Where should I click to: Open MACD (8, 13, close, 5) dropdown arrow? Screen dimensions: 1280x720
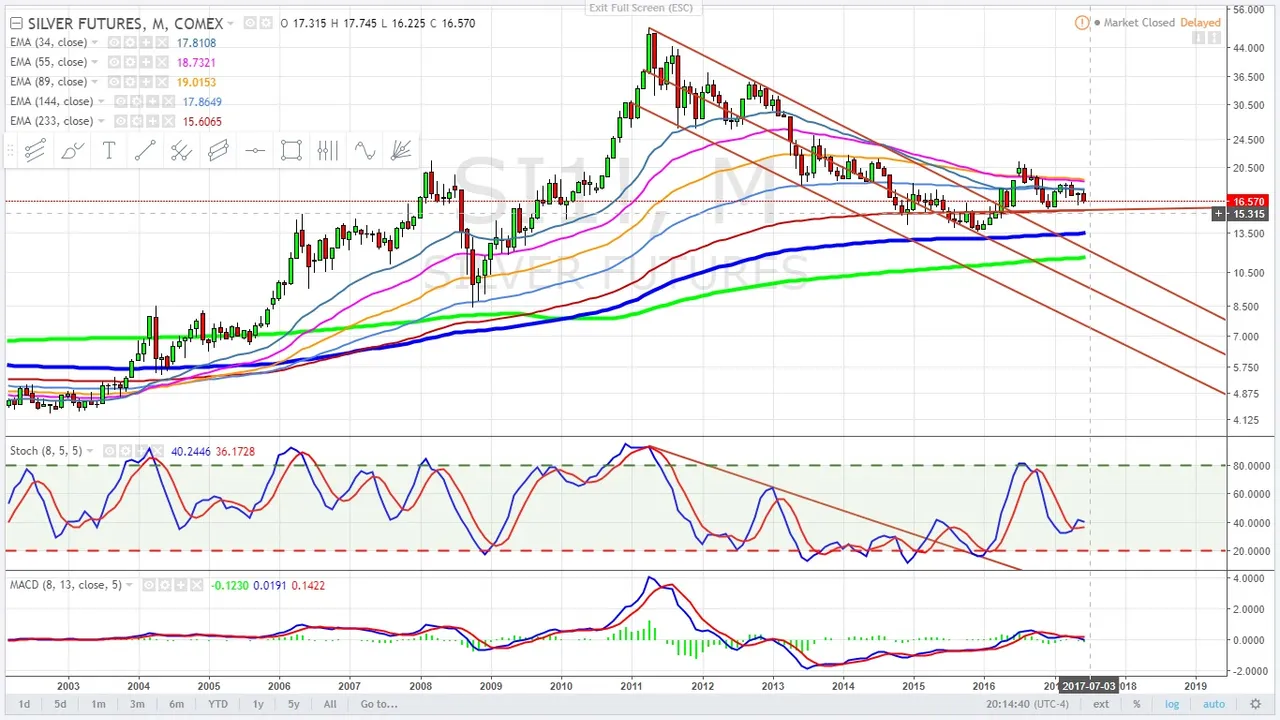pos(129,585)
